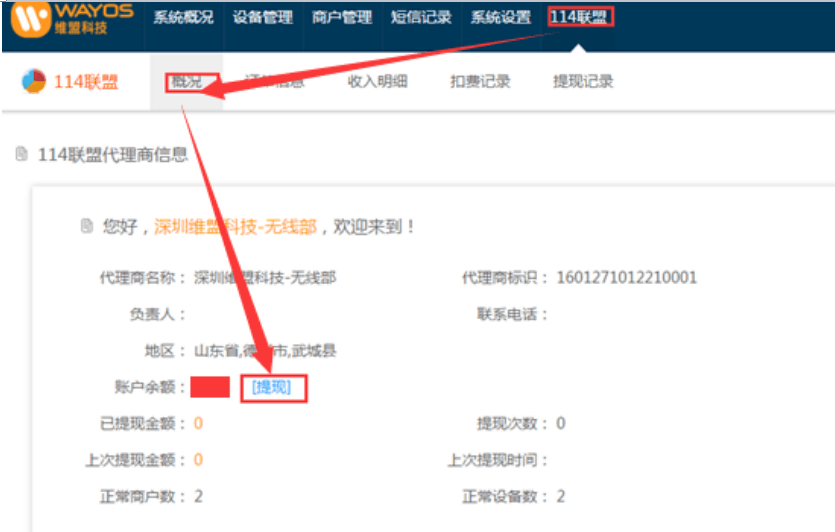Click the orange 114联盟 section title
The width and height of the screenshot is (835, 532).
coord(86,82)
